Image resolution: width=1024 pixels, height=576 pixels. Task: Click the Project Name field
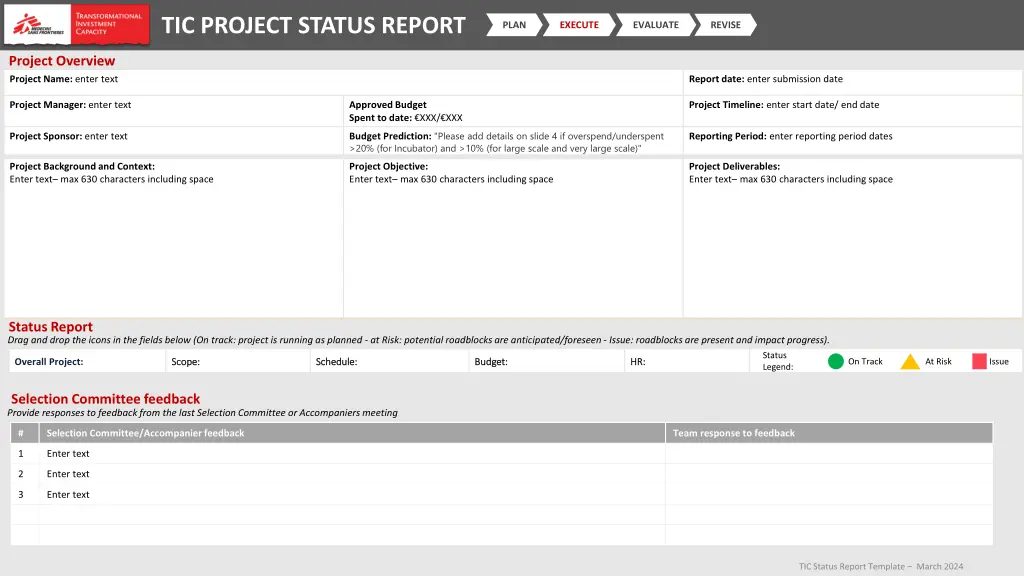[x=343, y=80]
